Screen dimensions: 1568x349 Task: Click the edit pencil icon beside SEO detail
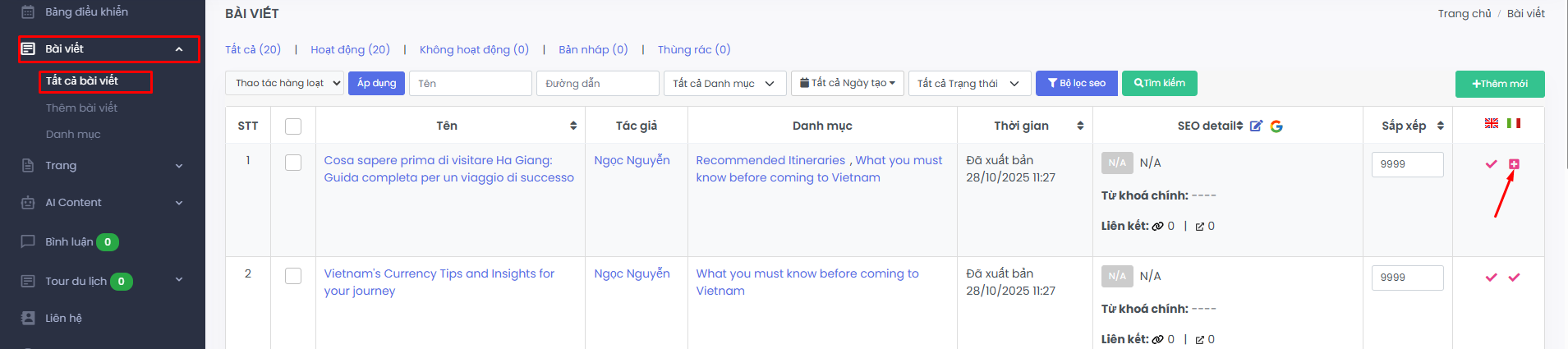tap(1256, 126)
